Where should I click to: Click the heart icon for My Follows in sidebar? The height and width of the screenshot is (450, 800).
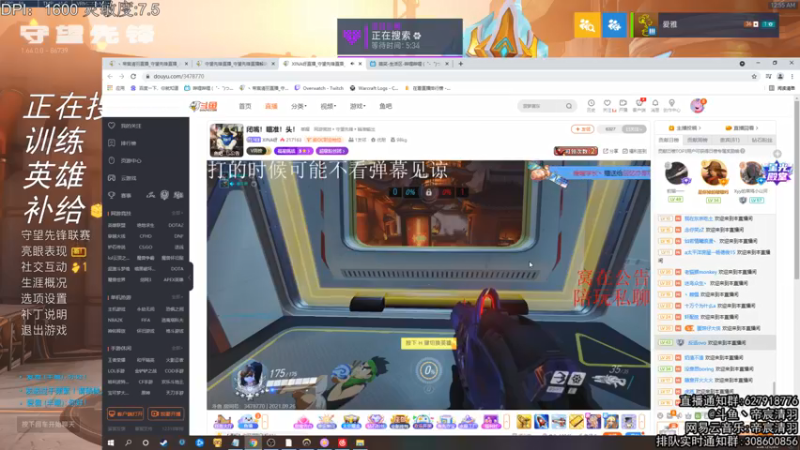pyautogui.click(x=112, y=126)
